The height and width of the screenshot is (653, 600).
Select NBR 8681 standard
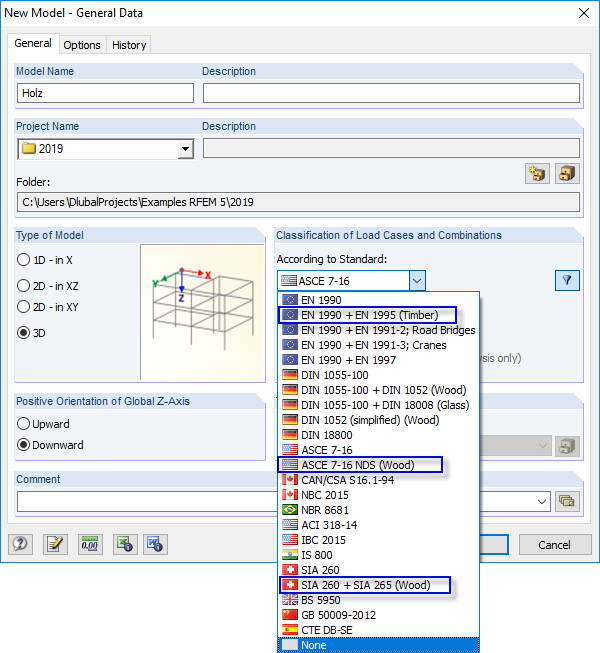pyautogui.click(x=378, y=510)
